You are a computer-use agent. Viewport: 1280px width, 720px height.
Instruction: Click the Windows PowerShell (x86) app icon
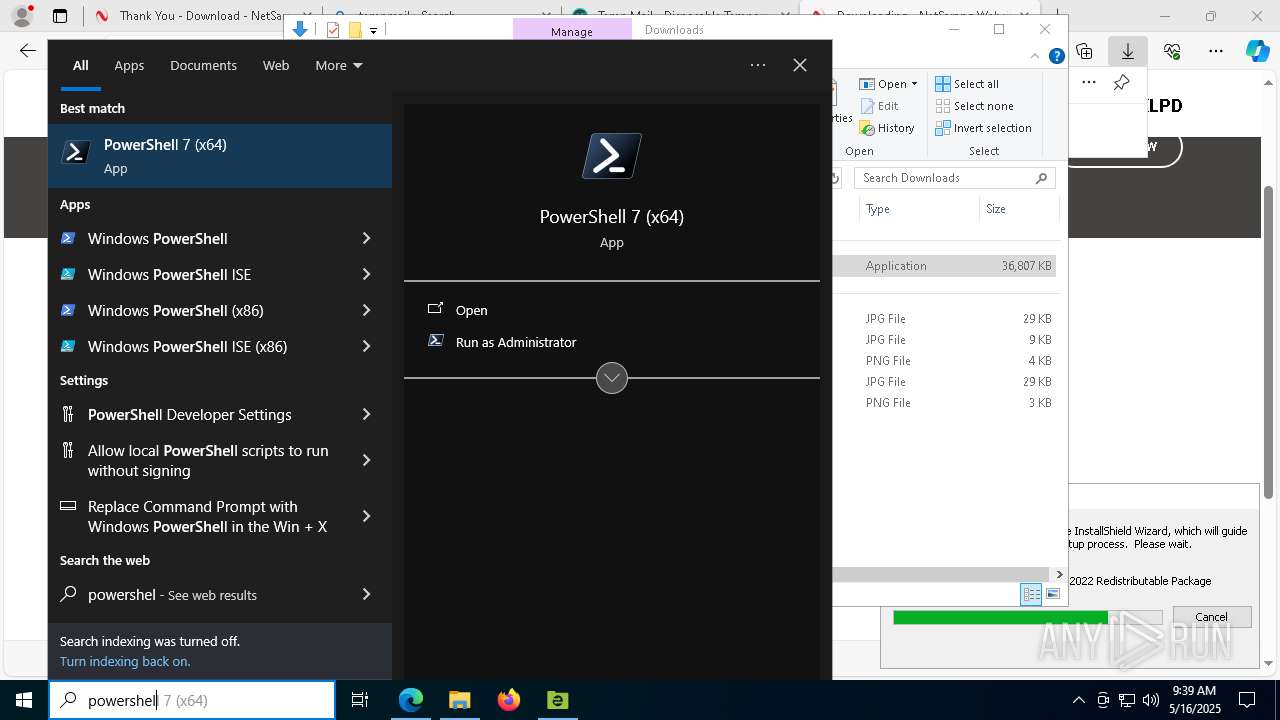point(68,310)
